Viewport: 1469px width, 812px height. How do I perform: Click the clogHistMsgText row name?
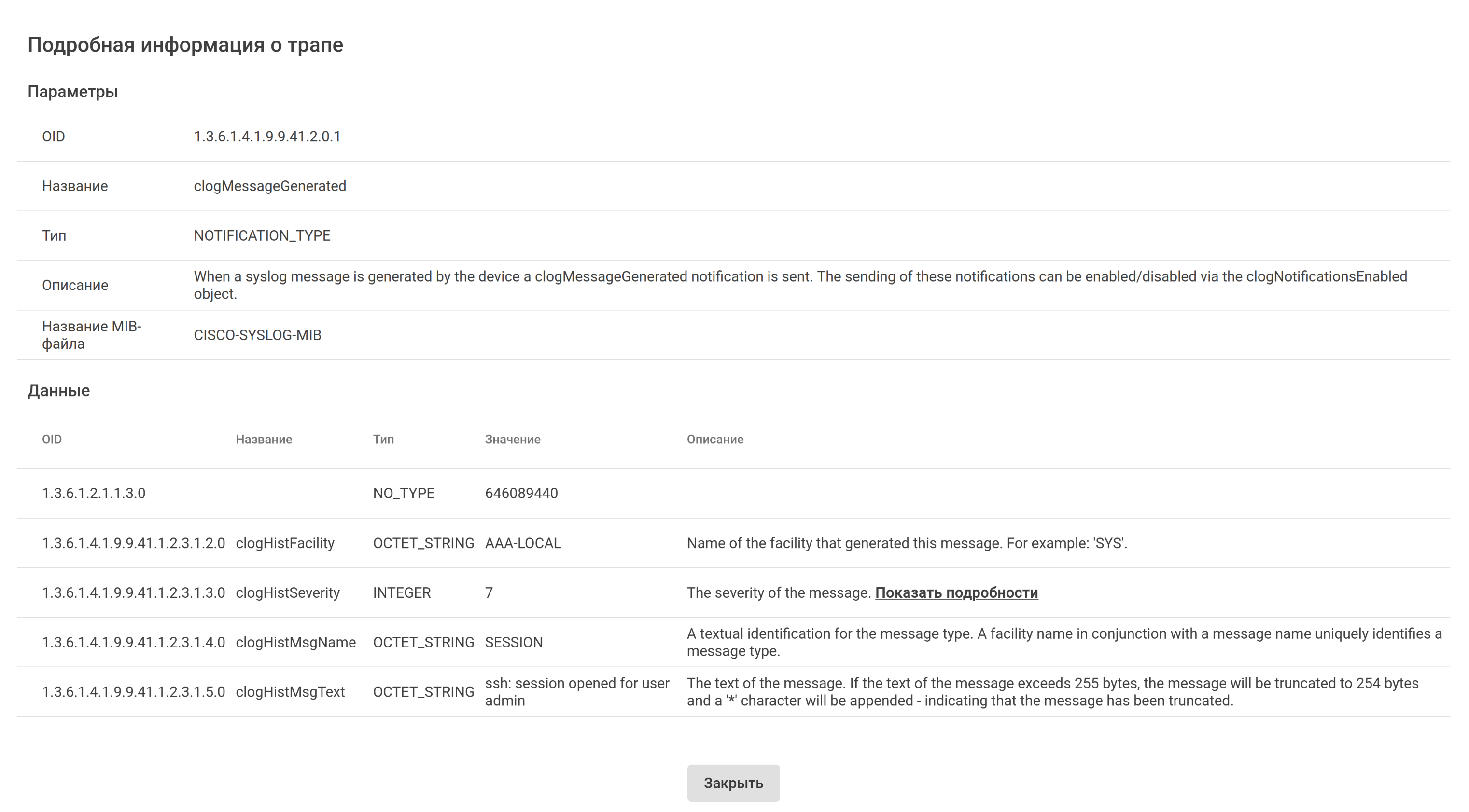[x=290, y=692]
